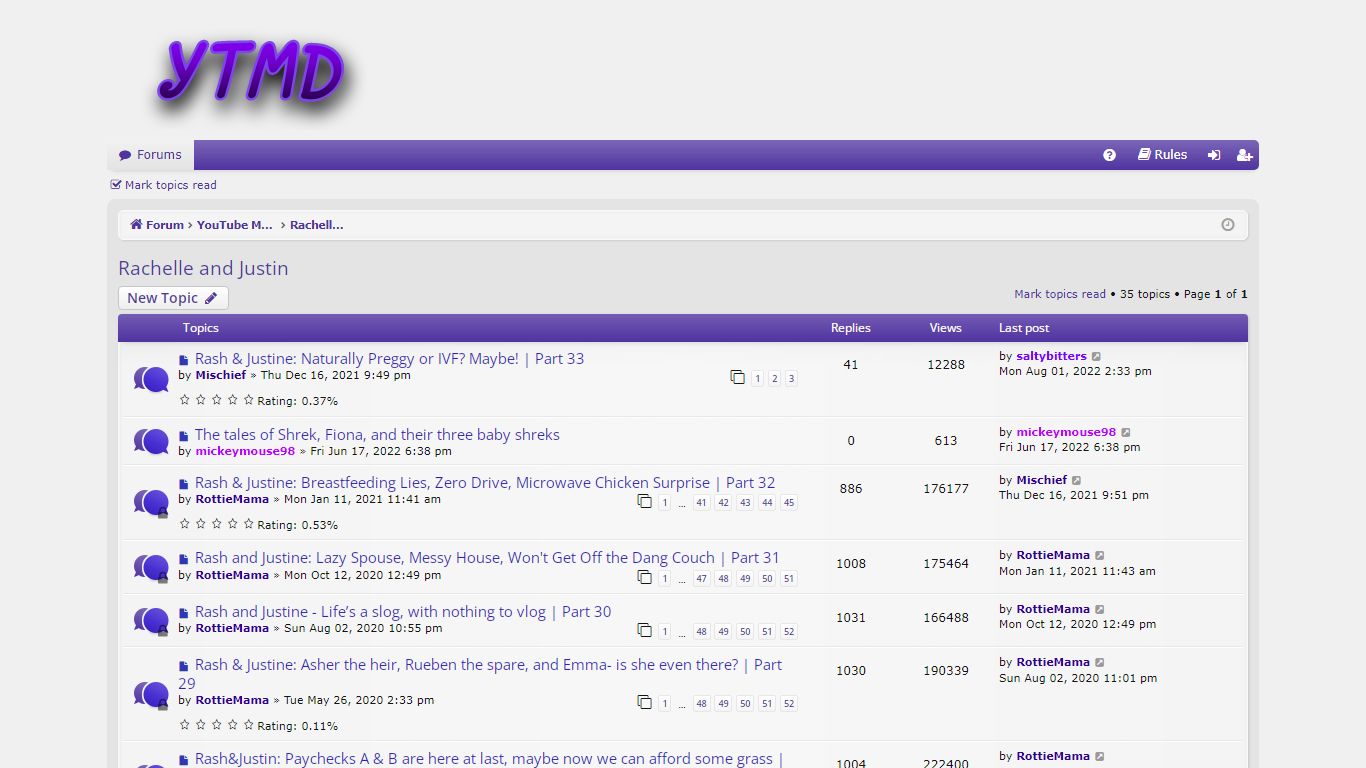Click the Views column header
This screenshot has width=1366, height=768.
946,328
